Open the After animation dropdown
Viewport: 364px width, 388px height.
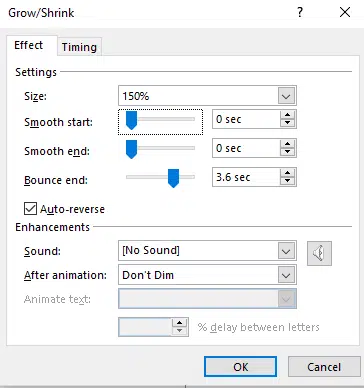pos(286,275)
